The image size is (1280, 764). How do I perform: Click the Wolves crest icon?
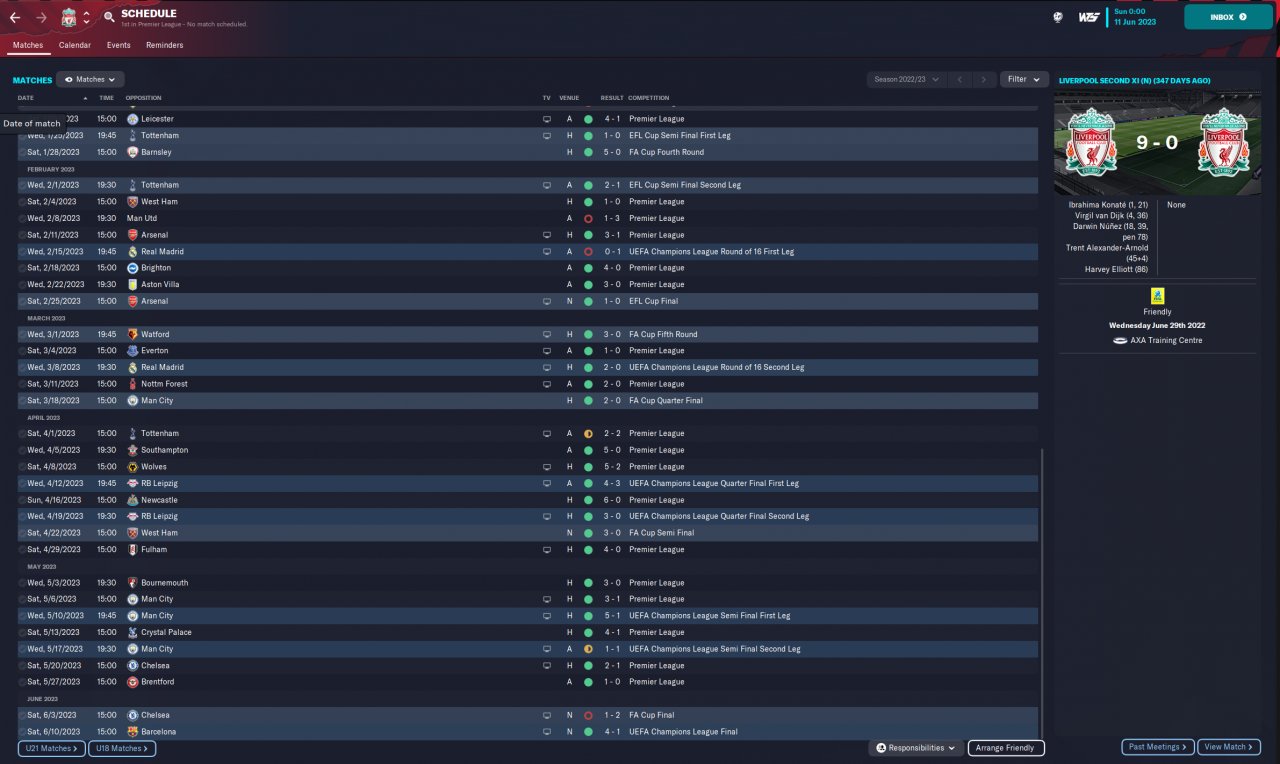132,467
